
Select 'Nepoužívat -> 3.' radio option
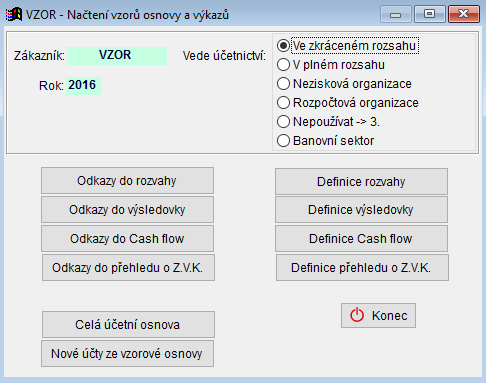(x=328, y=122)
